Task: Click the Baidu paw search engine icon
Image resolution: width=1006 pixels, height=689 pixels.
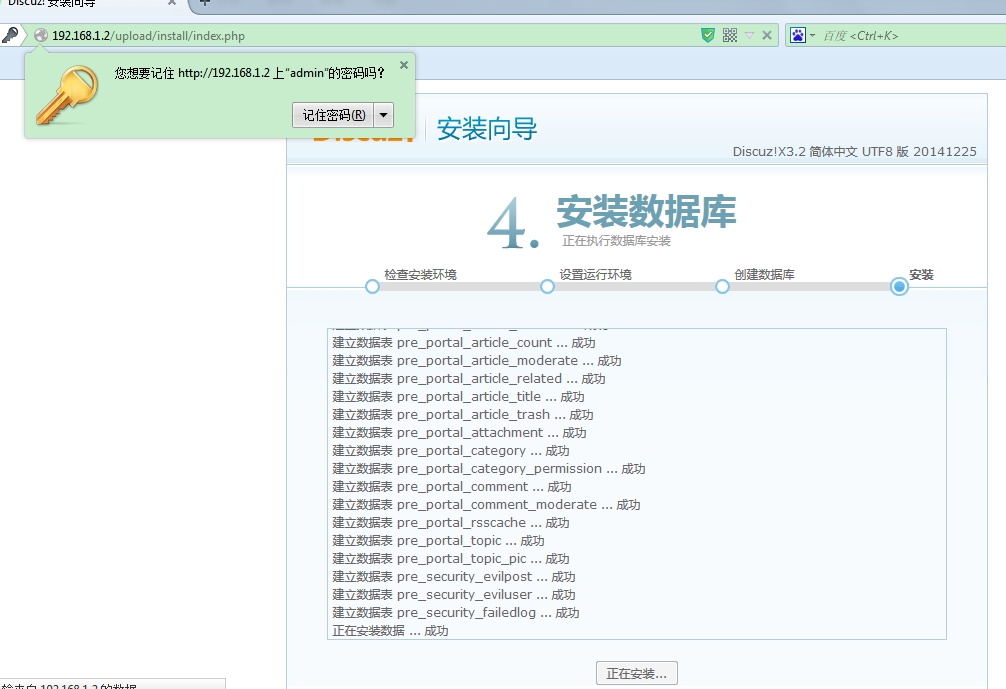Action: [797, 35]
